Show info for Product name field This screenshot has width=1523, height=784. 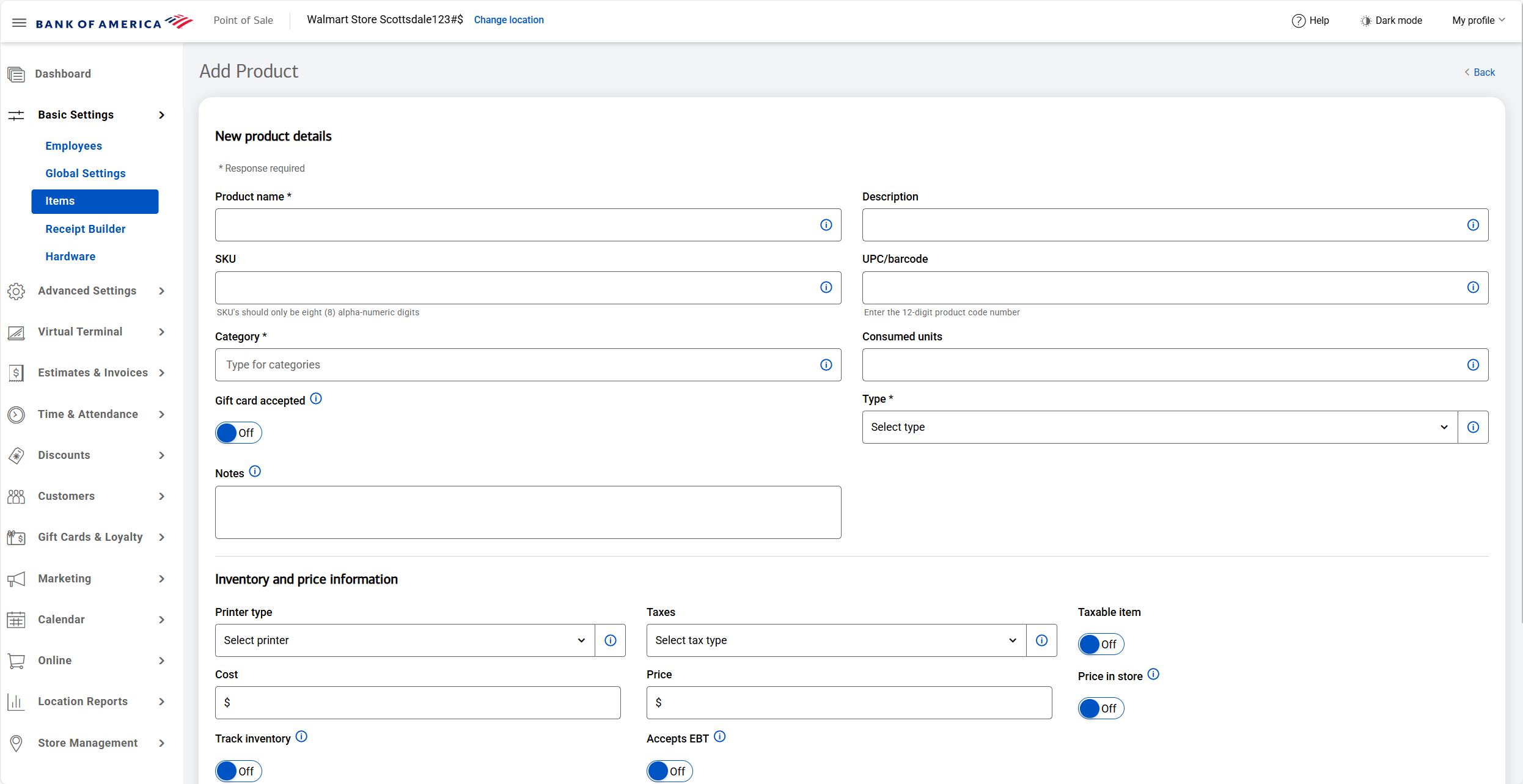pos(826,225)
